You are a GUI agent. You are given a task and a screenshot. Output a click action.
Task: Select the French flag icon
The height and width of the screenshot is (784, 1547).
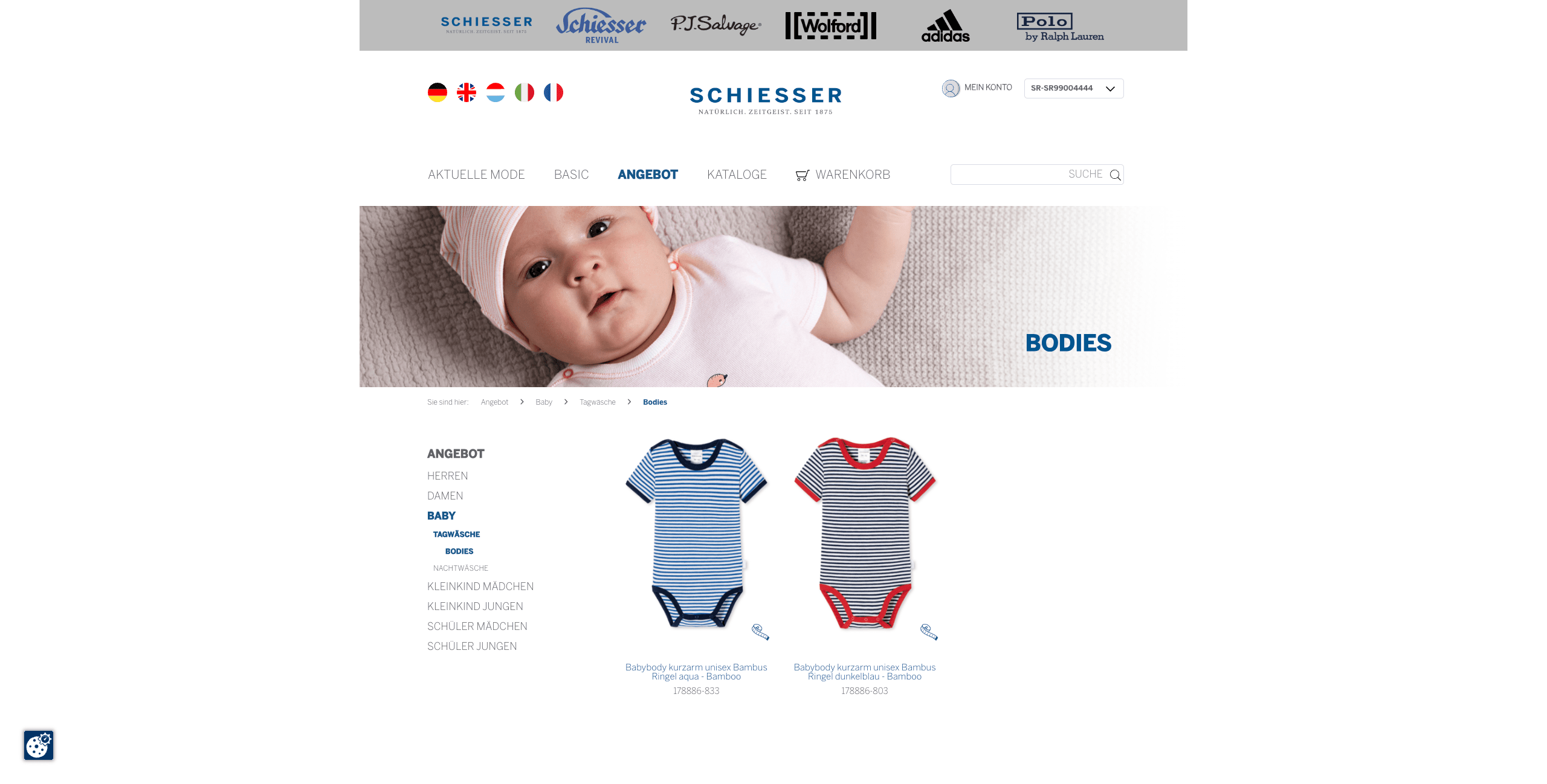pos(553,92)
